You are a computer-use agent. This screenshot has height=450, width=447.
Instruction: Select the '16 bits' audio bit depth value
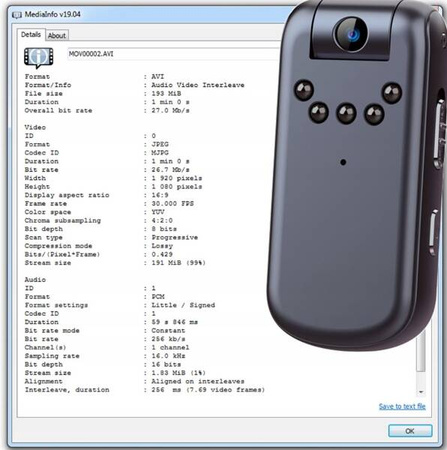(x=166, y=364)
